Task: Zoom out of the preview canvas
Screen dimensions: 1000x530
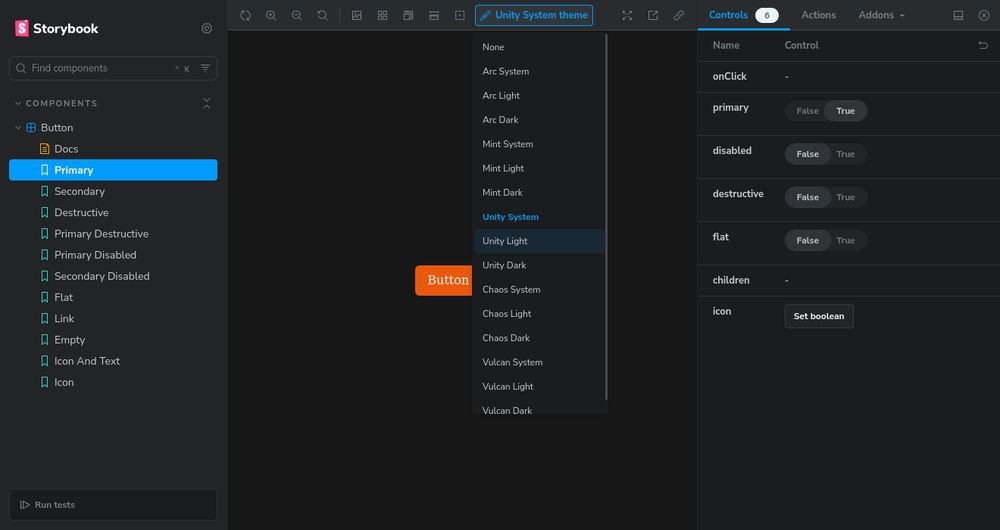Action: (297, 15)
